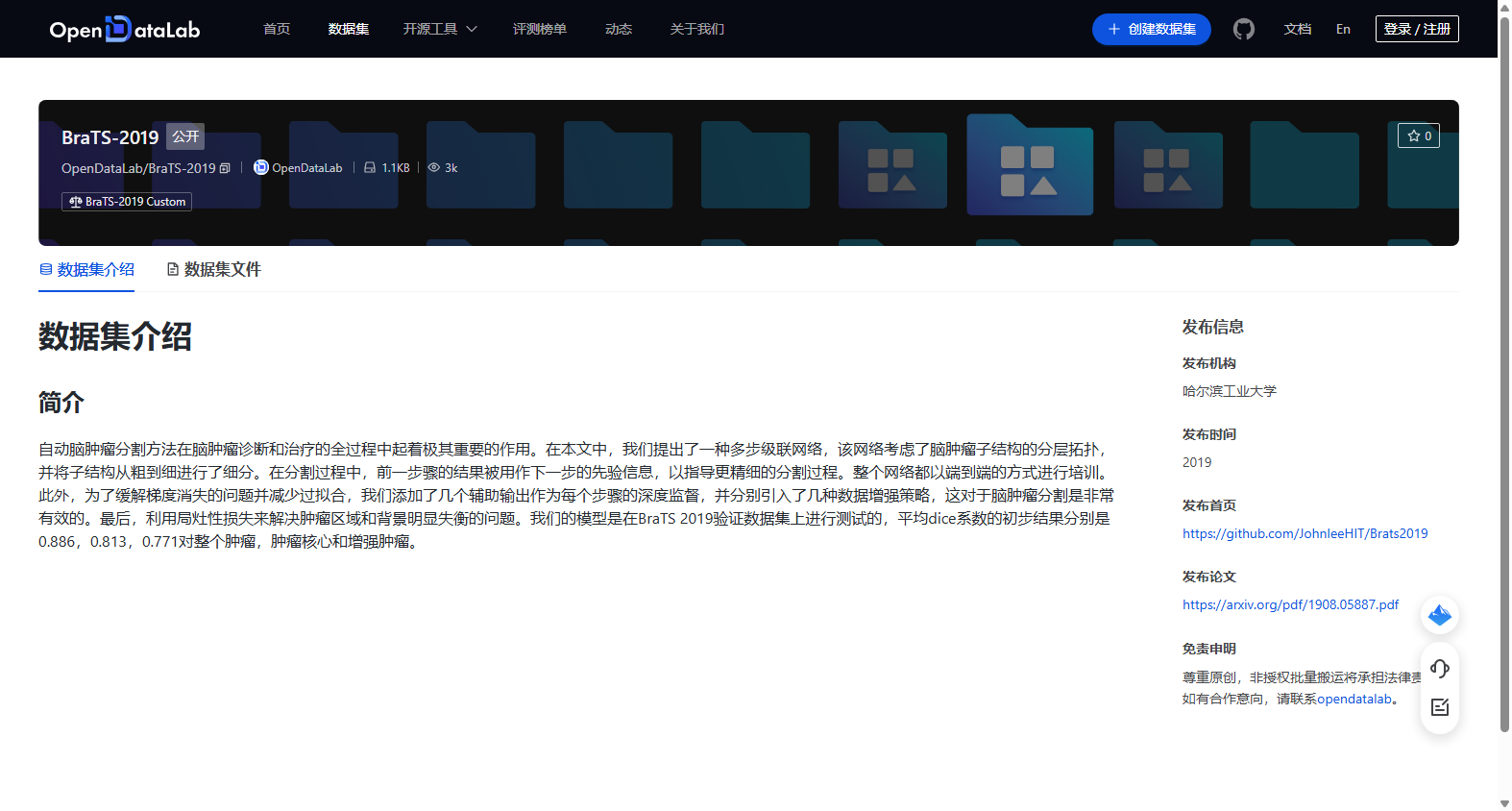
Task: Expand the 开源工具 dropdown menu
Action: (440, 29)
